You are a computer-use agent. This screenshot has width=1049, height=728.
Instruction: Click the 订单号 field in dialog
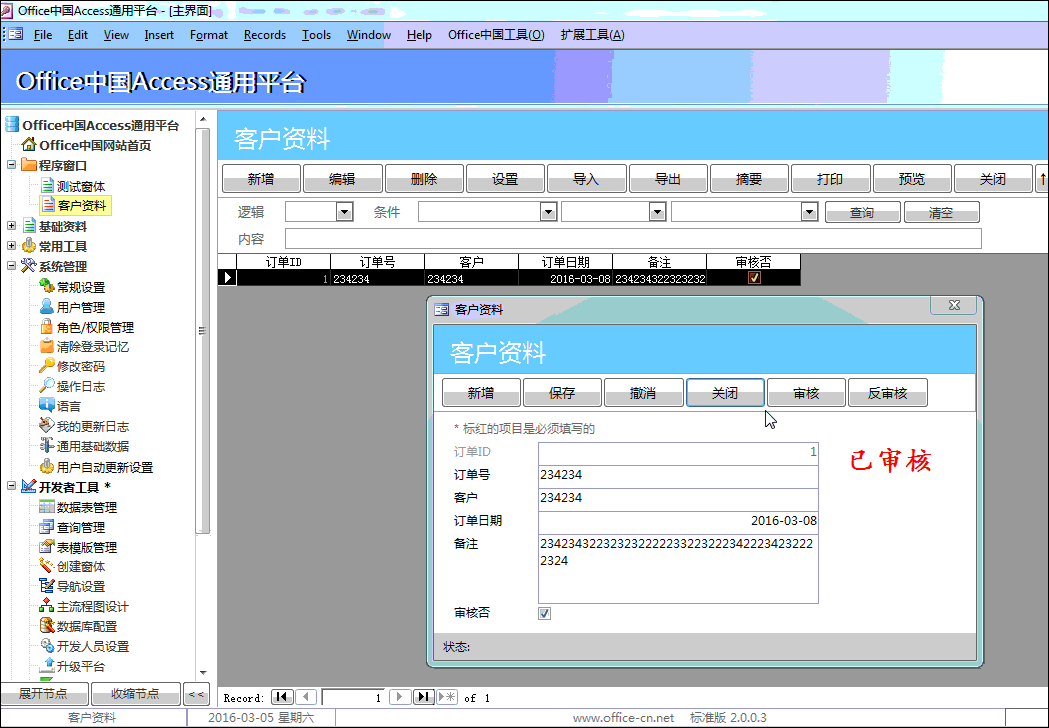(678, 475)
